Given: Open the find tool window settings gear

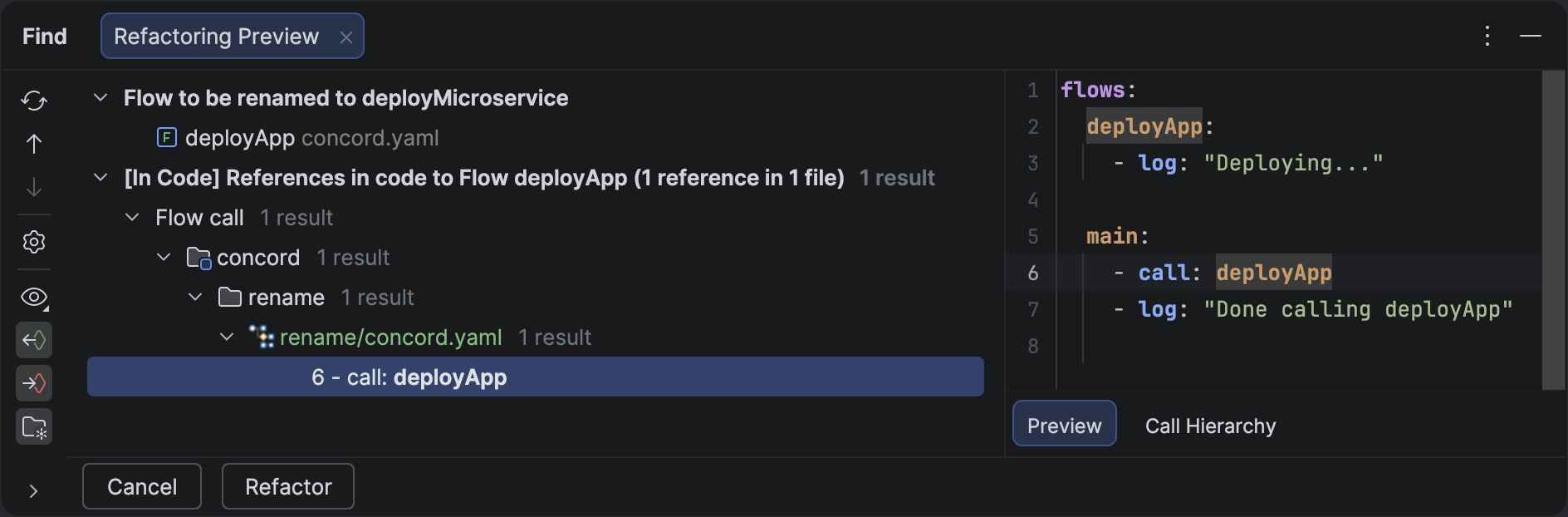Looking at the screenshot, I should [x=34, y=241].
